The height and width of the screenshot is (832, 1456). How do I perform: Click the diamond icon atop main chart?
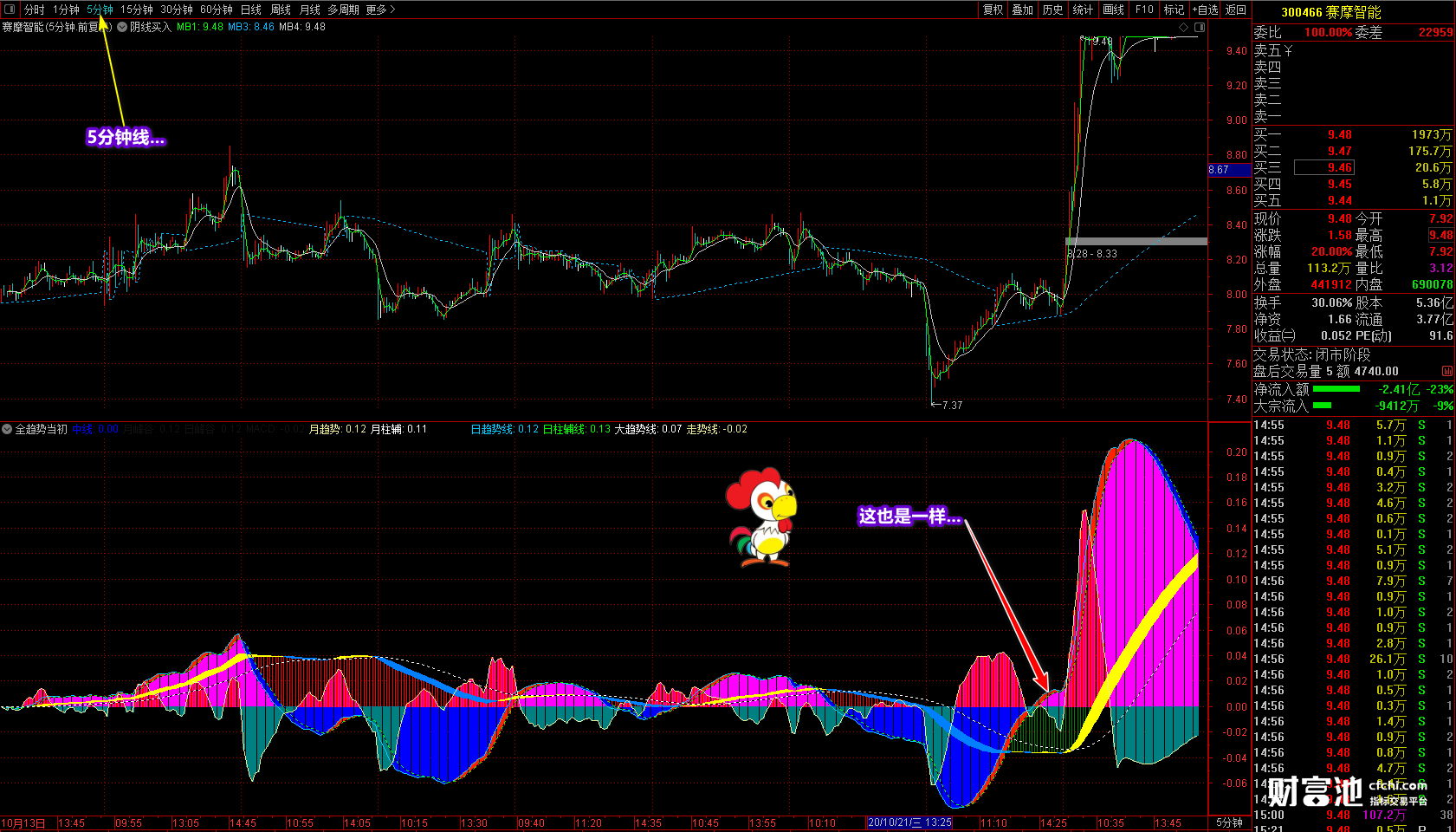(1184, 27)
